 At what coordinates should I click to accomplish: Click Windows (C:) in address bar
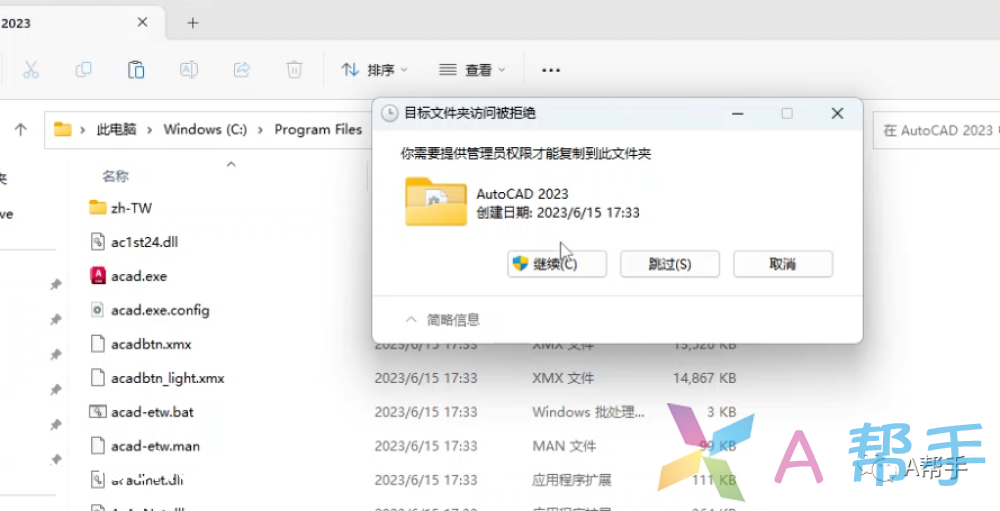pyautogui.click(x=205, y=129)
